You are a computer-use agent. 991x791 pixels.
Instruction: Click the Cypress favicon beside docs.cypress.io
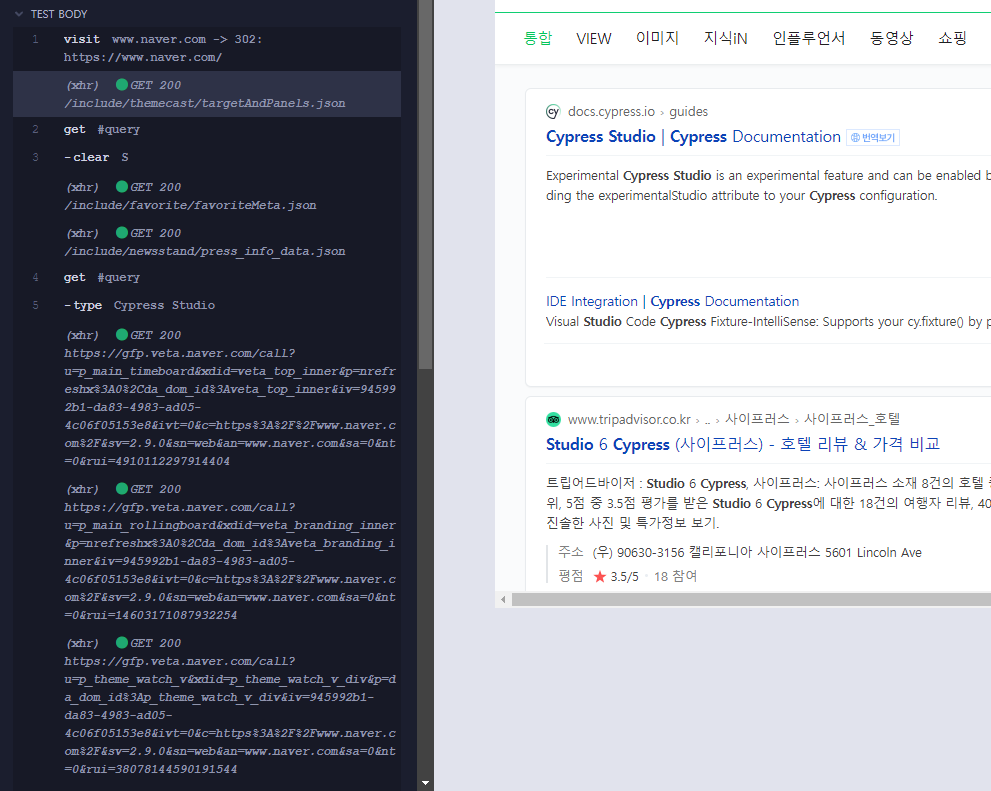(553, 112)
